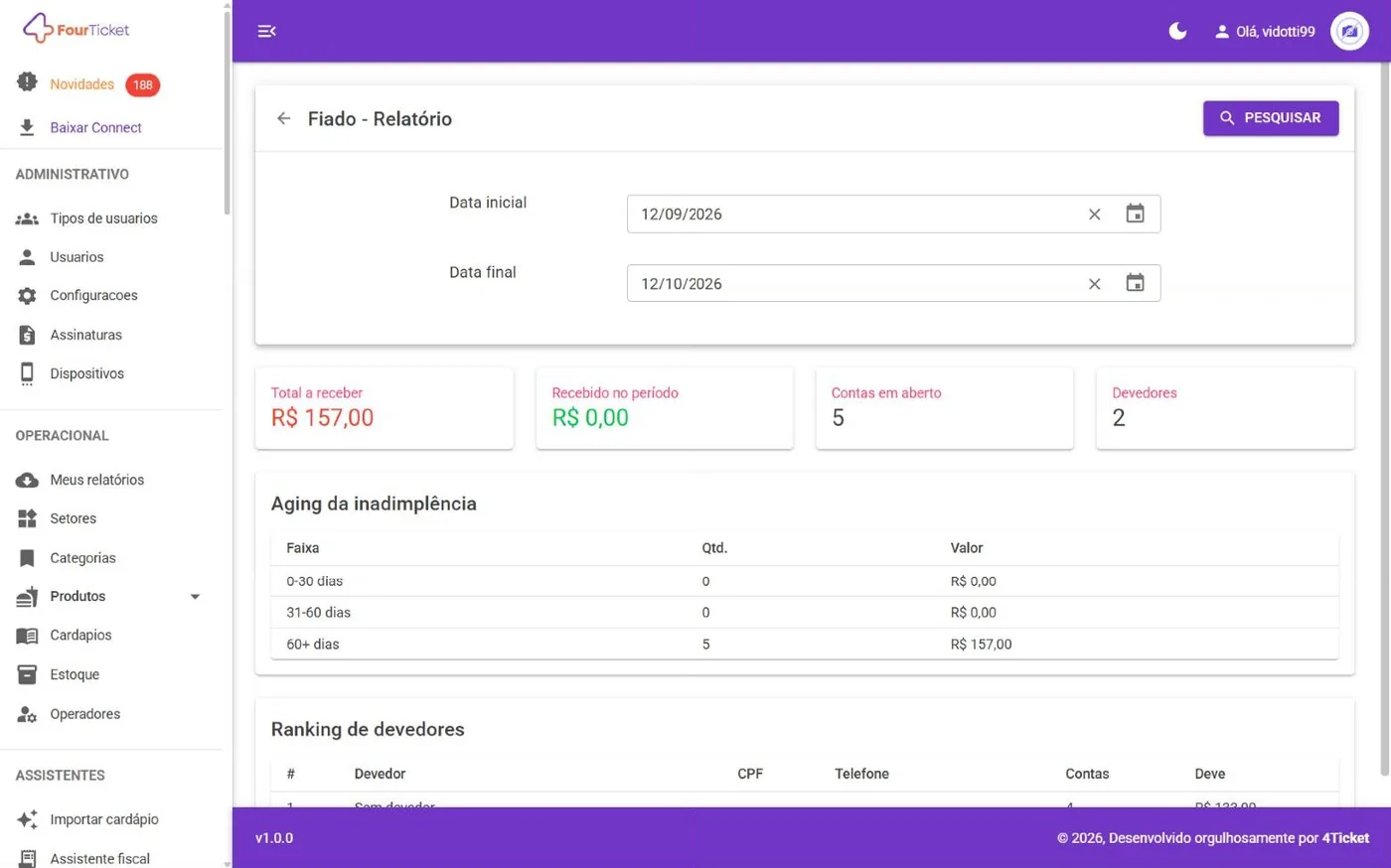Click the Cardapios menu book icon
1391x868 pixels.
click(x=27, y=636)
